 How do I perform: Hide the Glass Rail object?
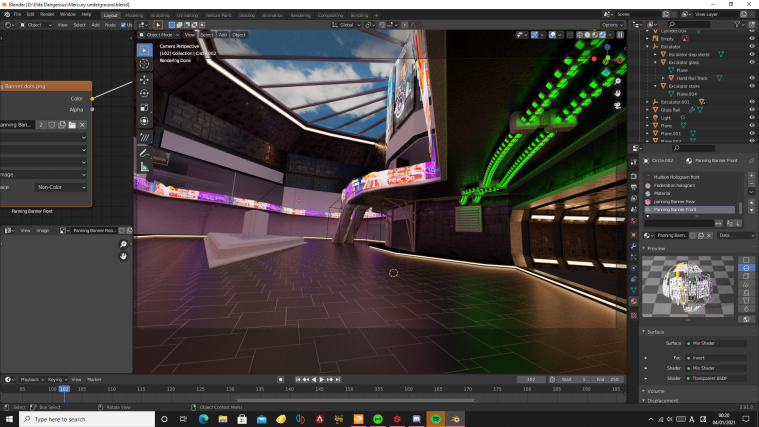pos(752,110)
